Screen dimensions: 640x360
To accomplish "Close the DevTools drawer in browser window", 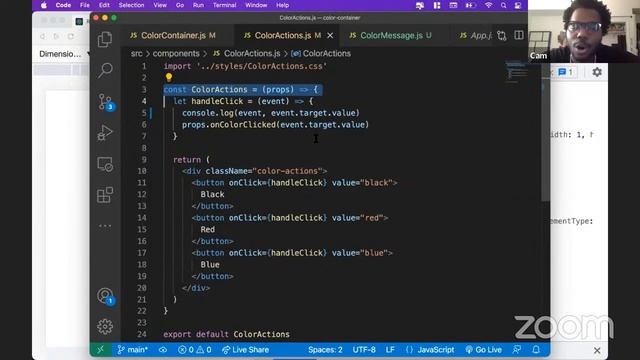I will coord(597,350).
